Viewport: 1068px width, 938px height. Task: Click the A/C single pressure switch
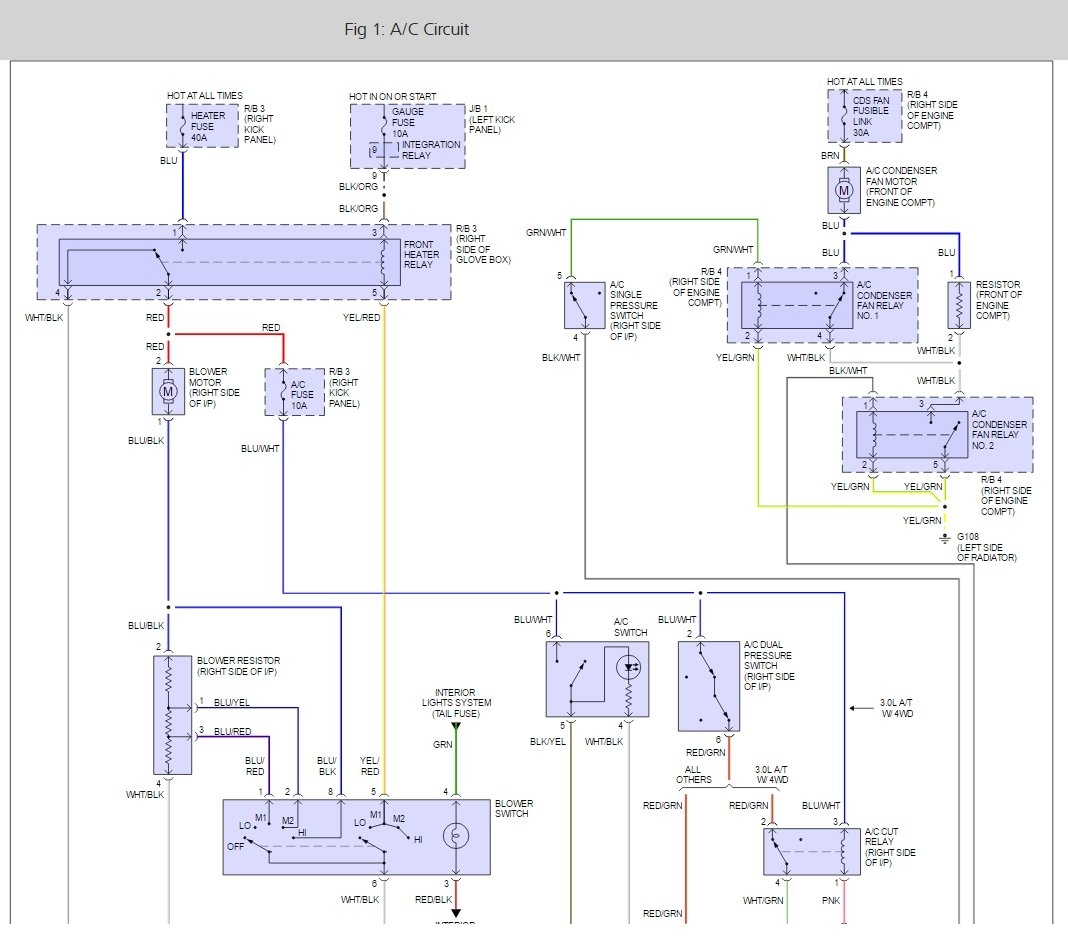coord(584,305)
